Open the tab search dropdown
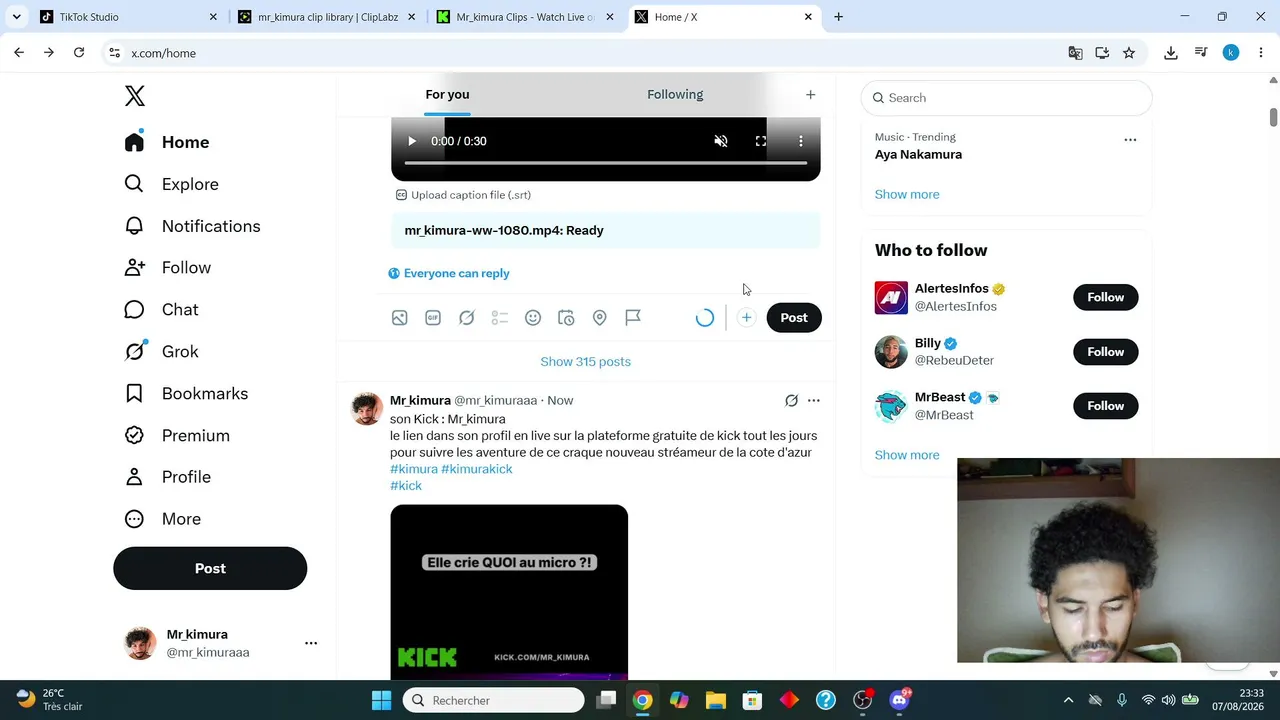The height and width of the screenshot is (720, 1280). 16,17
